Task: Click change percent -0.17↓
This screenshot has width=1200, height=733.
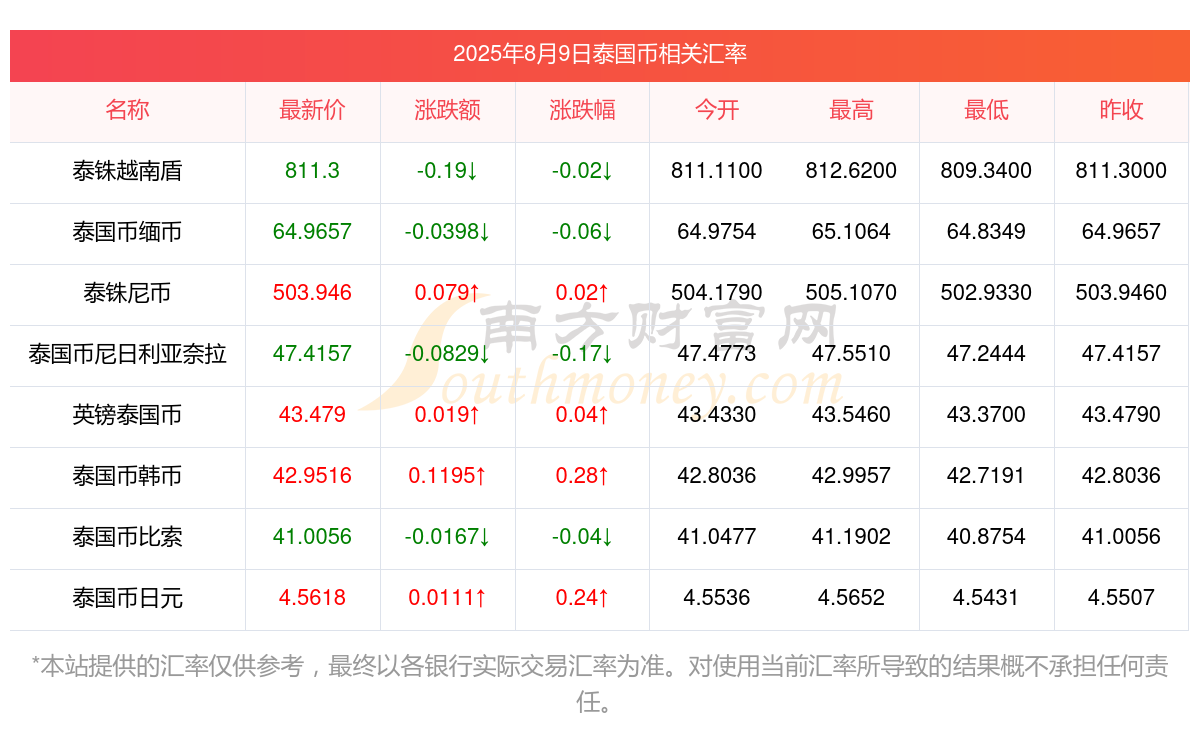Action: (x=582, y=354)
